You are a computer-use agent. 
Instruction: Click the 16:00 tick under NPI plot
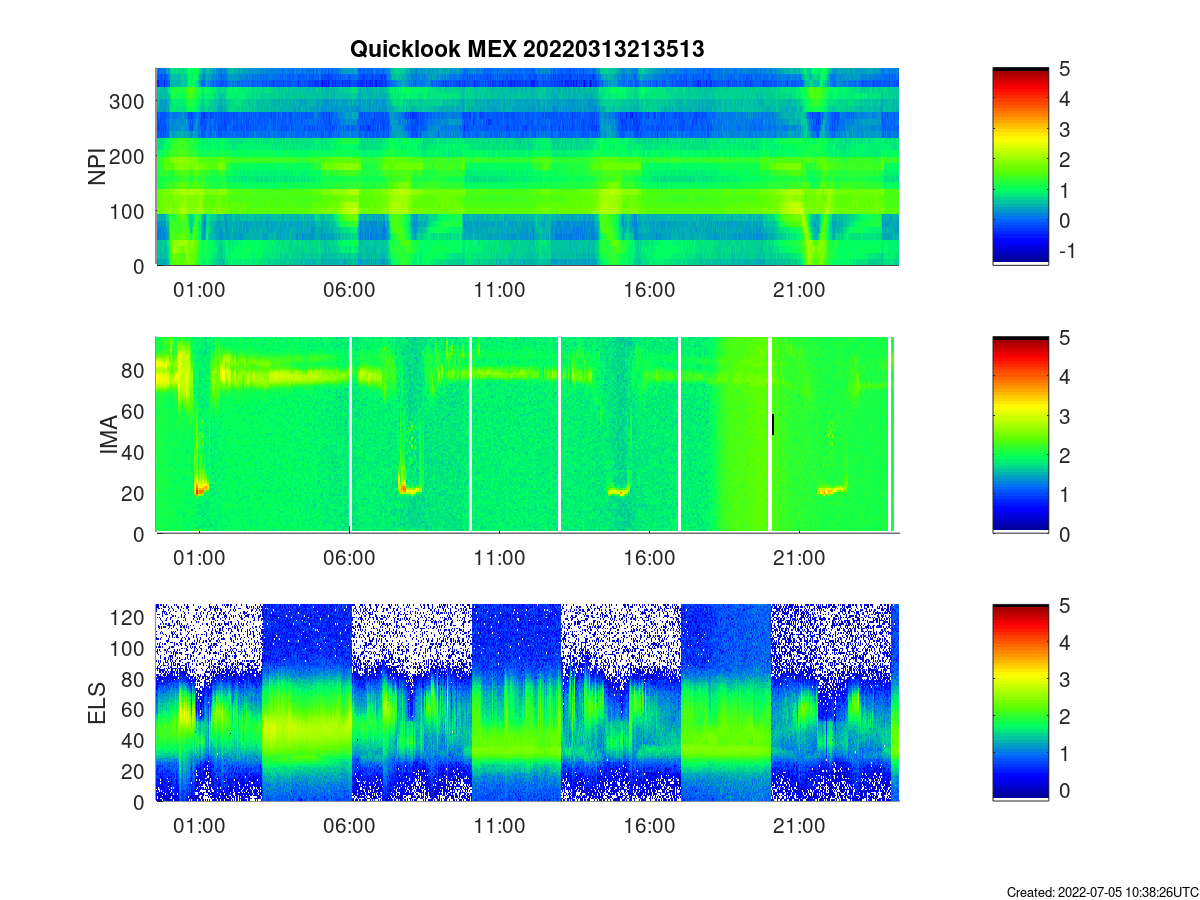650,290
